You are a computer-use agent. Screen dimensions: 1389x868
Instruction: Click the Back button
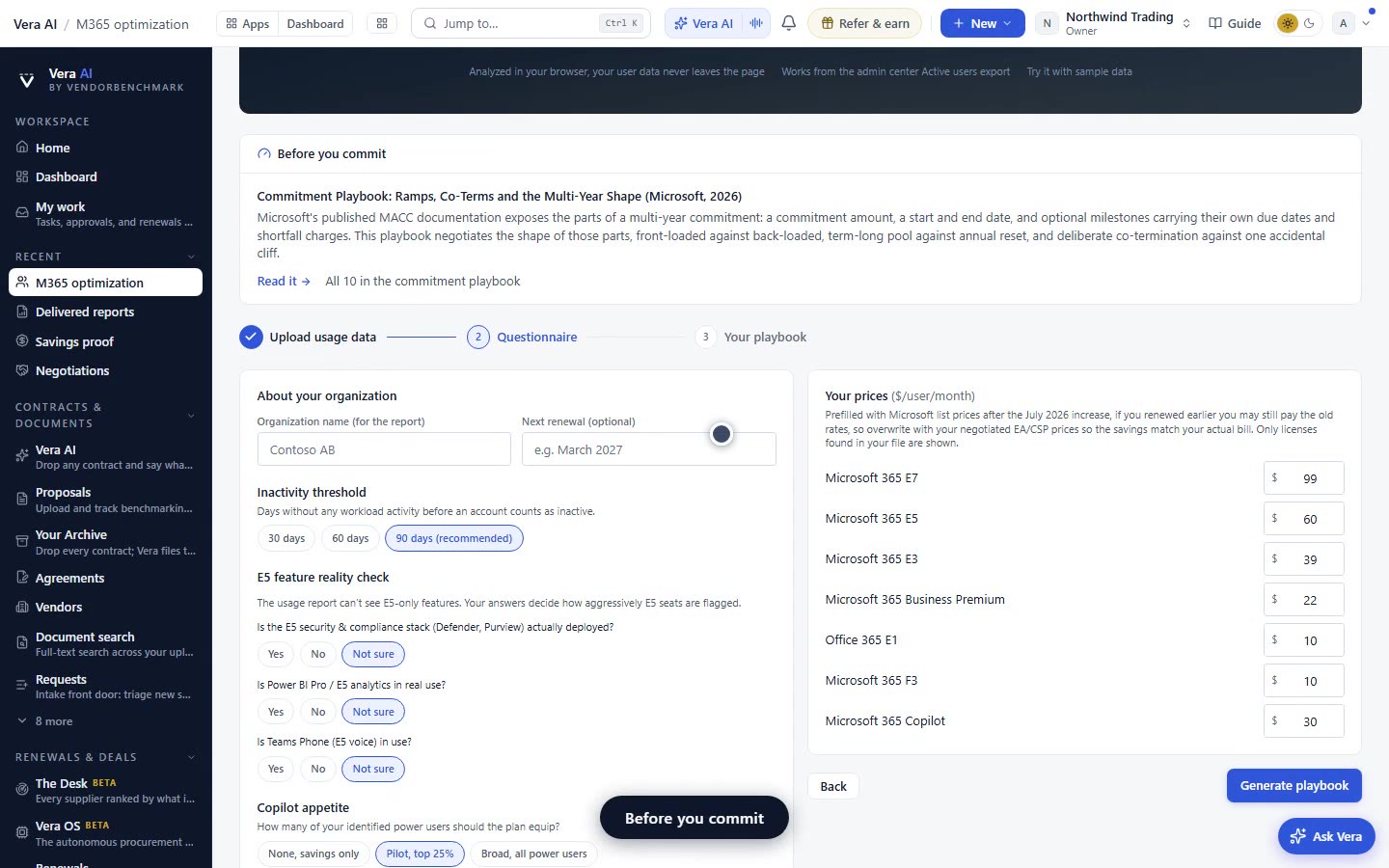click(833, 786)
